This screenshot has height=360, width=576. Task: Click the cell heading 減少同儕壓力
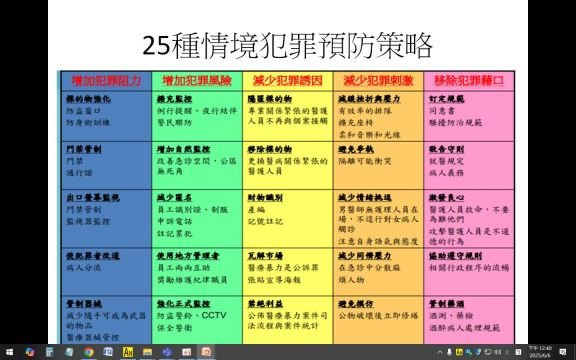pos(365,256)
